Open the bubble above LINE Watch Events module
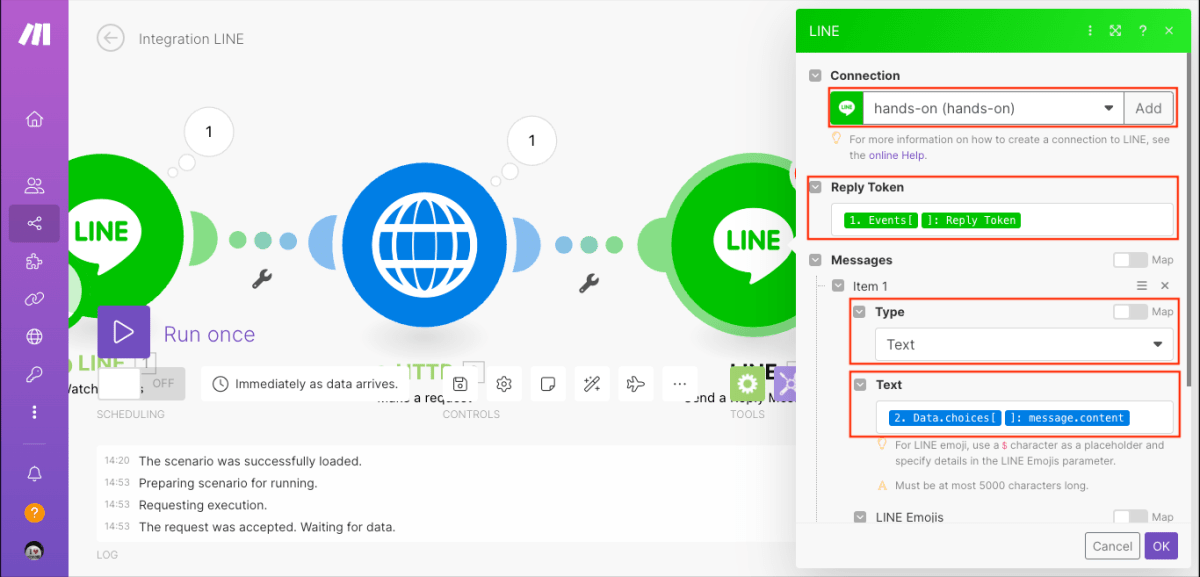 coord(209,132)
